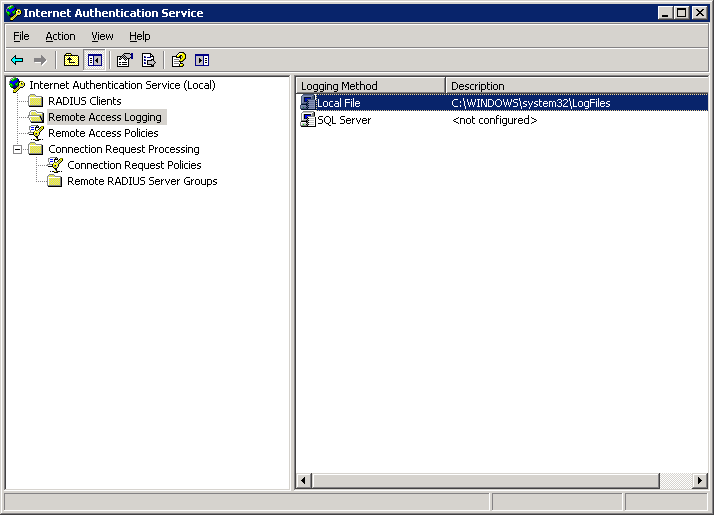Toggle the Show/Hide Action Pane icon
714x515 pixels.
pyautogui.click(x=202, y=60)
